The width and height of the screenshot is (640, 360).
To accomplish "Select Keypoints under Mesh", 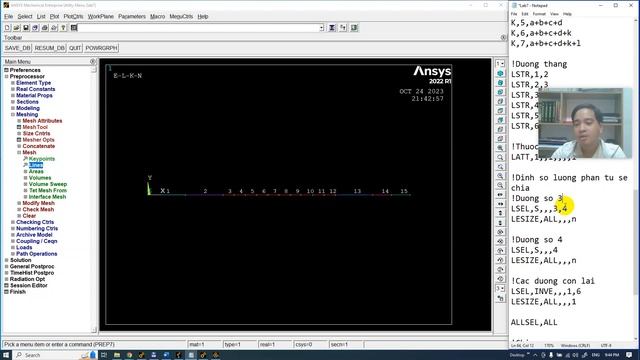I will tap(42, 159).
